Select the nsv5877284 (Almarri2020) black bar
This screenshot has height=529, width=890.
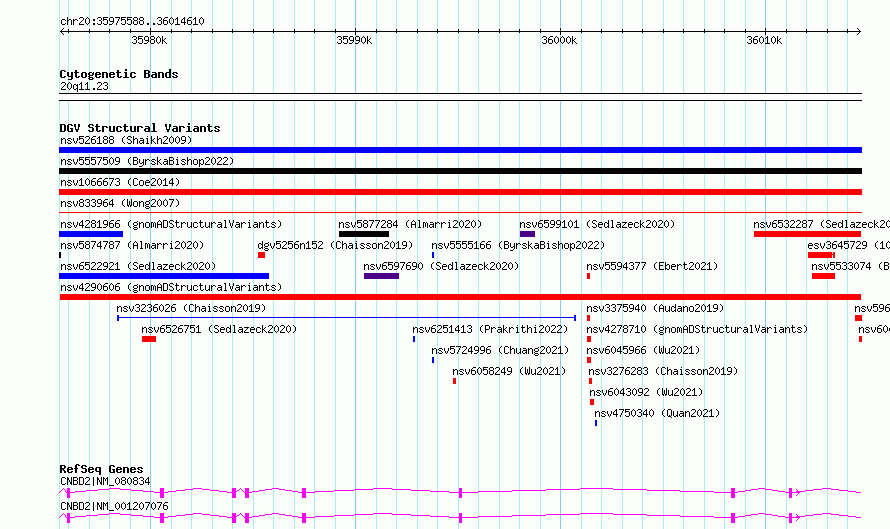pyautogui.click(x=364, y=234)
